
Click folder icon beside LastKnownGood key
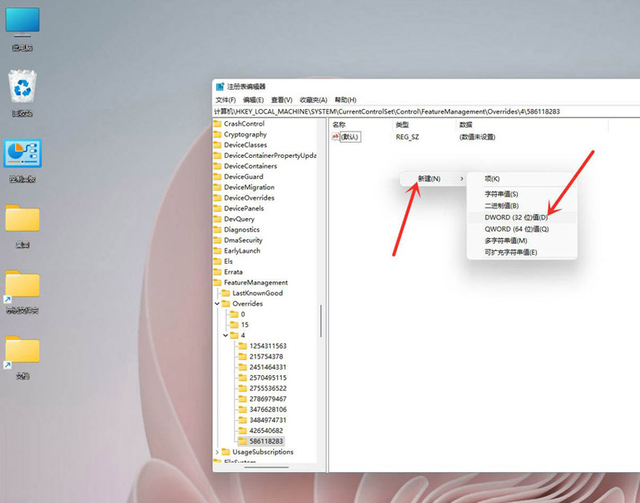(226, 293)
